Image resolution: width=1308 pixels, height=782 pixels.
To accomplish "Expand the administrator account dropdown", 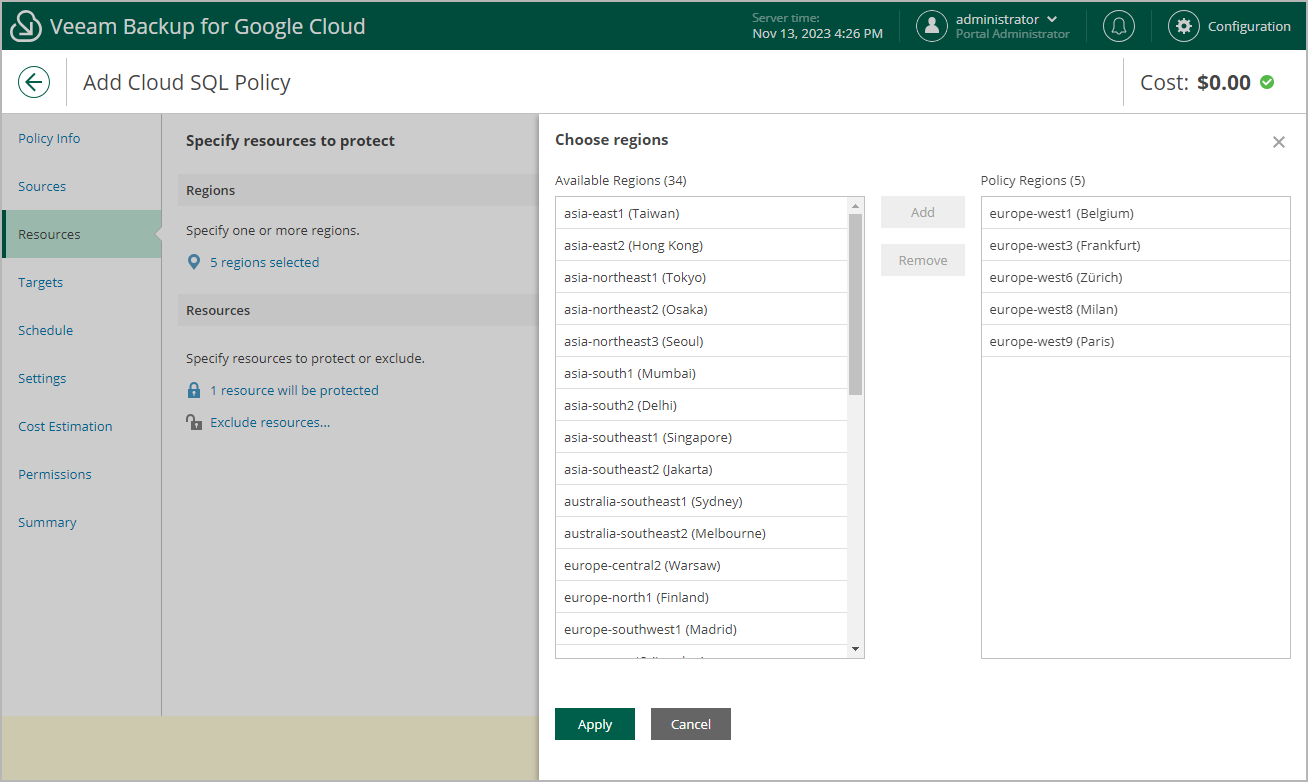I will coord(1051,20).
